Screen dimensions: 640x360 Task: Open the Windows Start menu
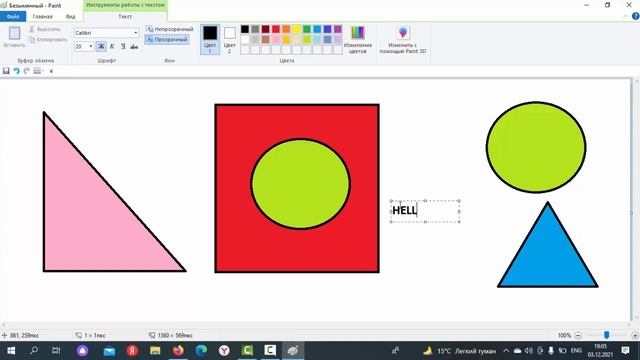coord(11,351)
